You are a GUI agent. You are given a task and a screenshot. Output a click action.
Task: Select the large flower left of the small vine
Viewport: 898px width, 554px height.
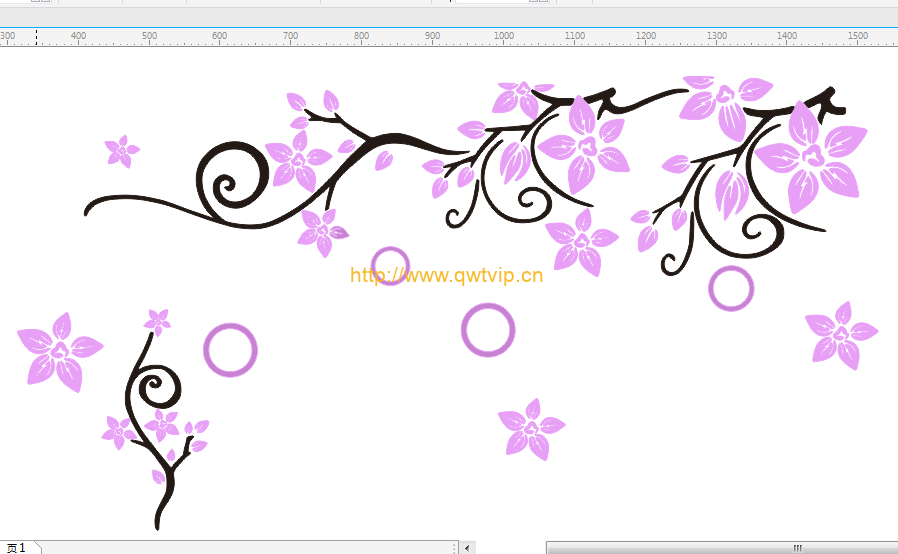[60, 352]
